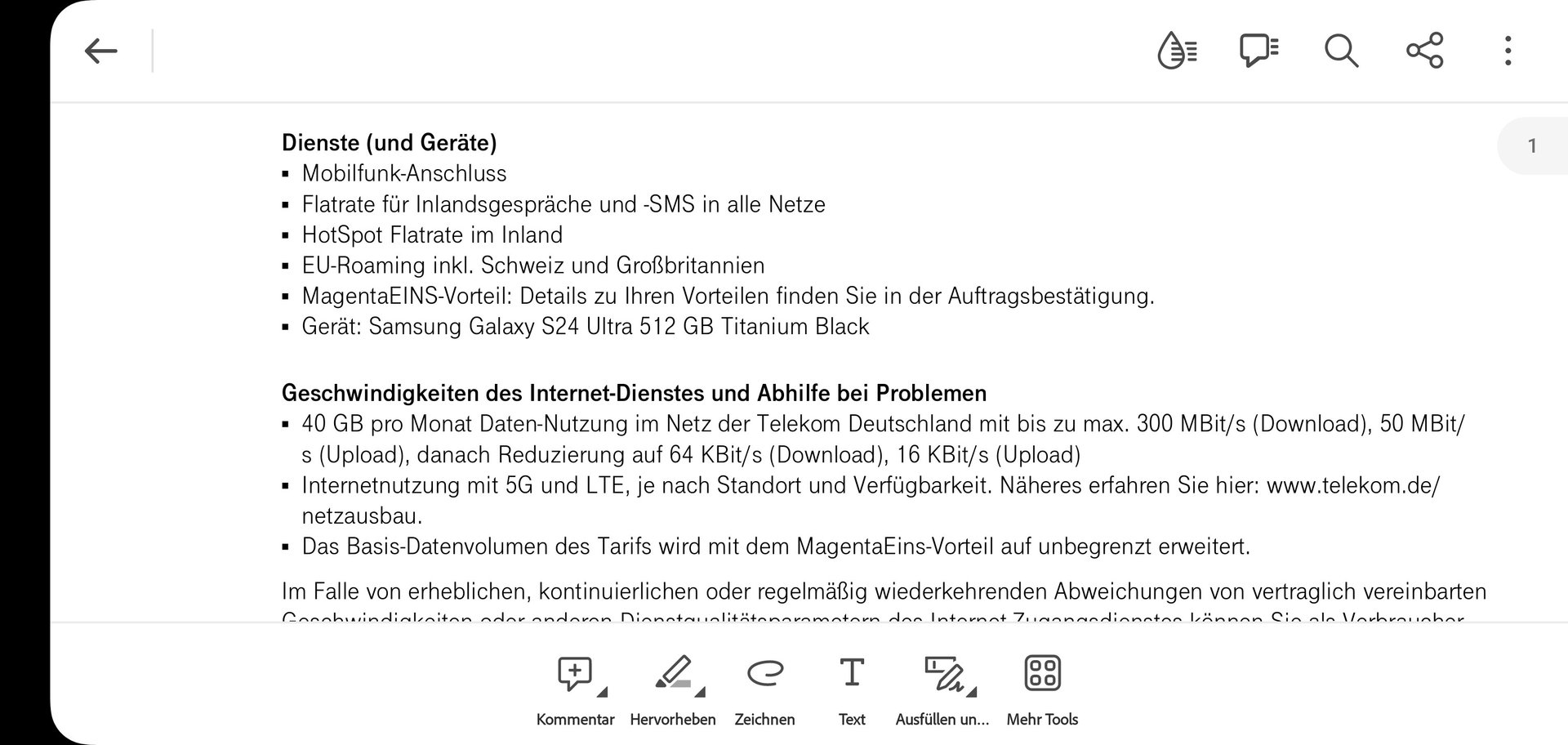Open the comments list panel

point(1258,51)
